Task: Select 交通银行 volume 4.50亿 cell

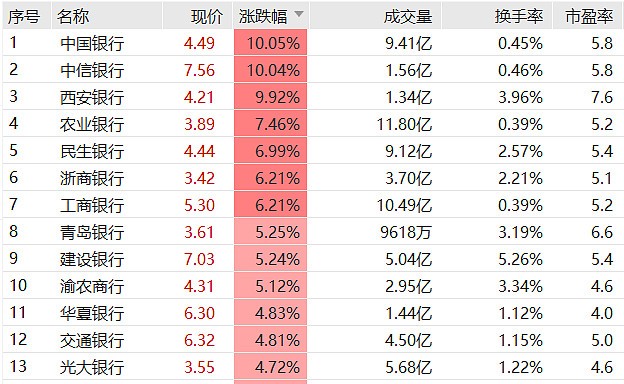Action: point(408,340)
